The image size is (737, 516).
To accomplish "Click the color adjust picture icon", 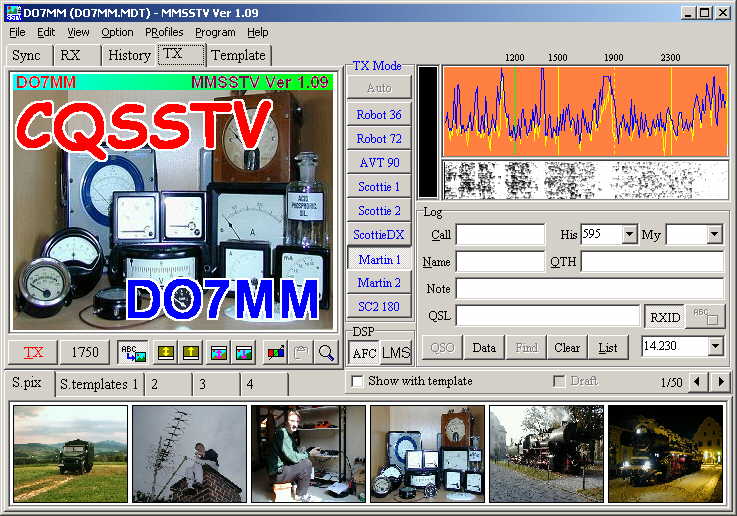I will 275,352.
